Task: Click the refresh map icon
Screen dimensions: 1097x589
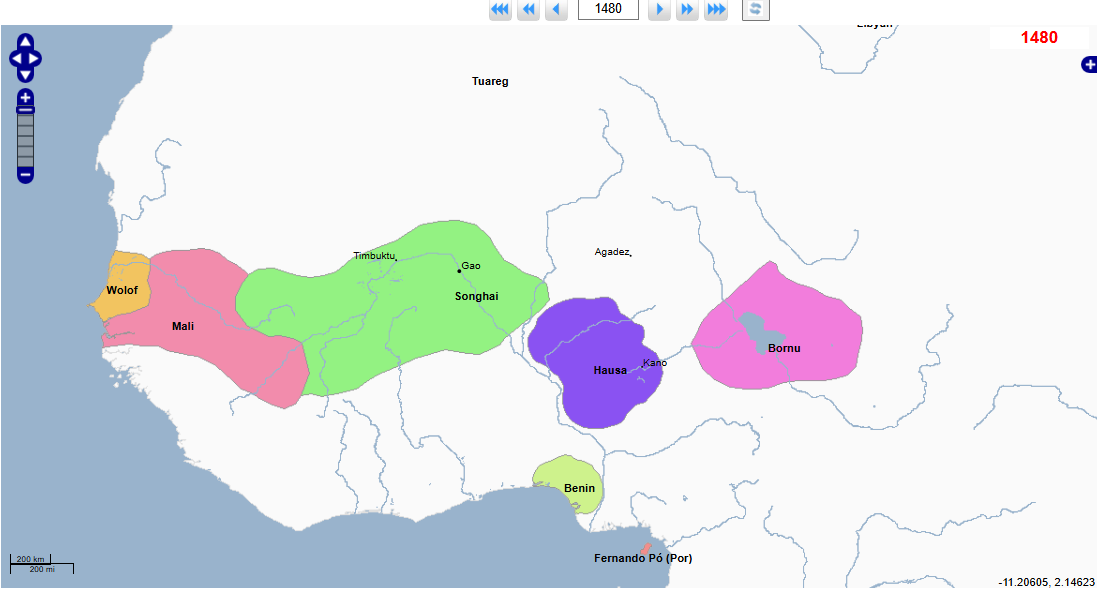Action: (x=756, y=9)
